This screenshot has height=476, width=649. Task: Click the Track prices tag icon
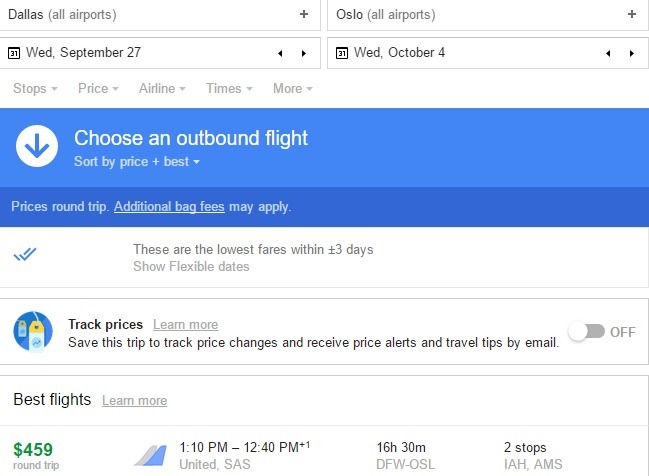point(33,332)
